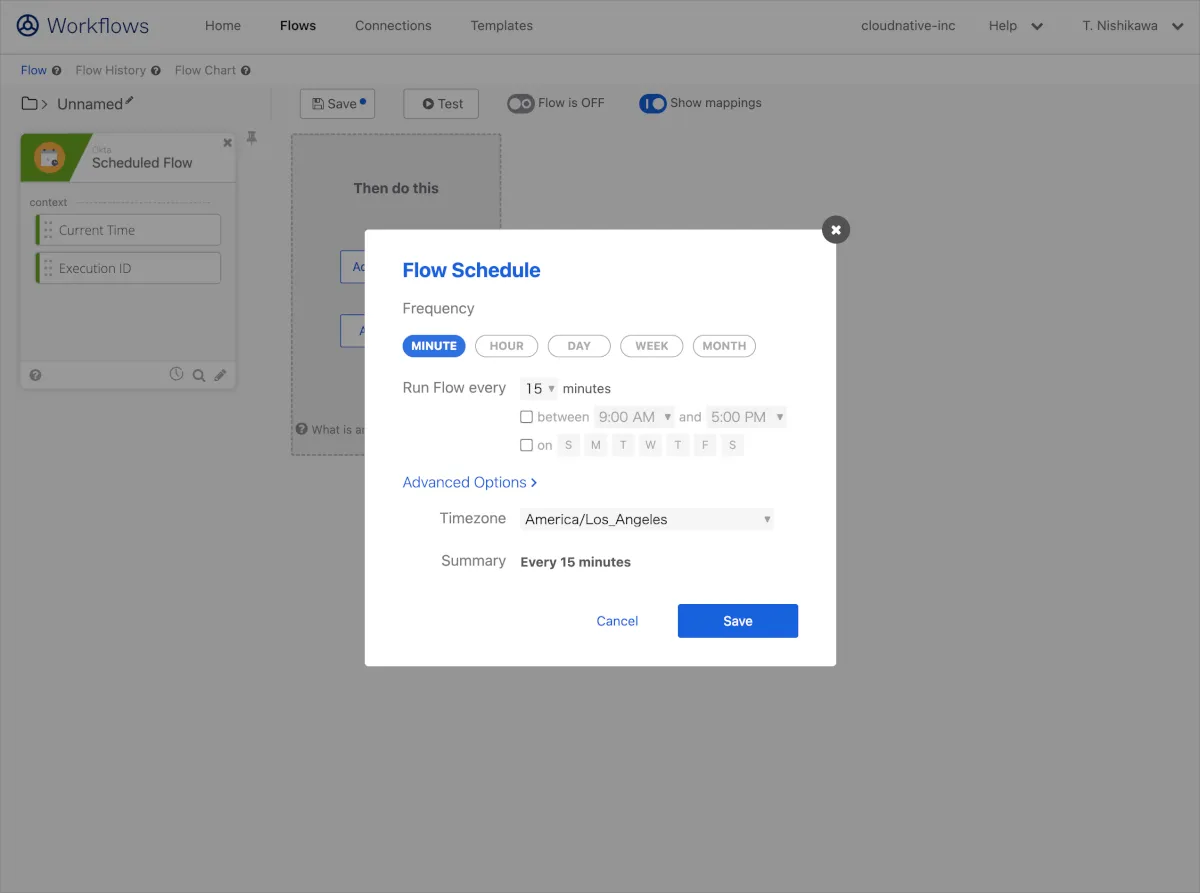Viewport: 1200px width, 893px height.
Task: Toggle the Show mappings switch
Action: (653, 103)
